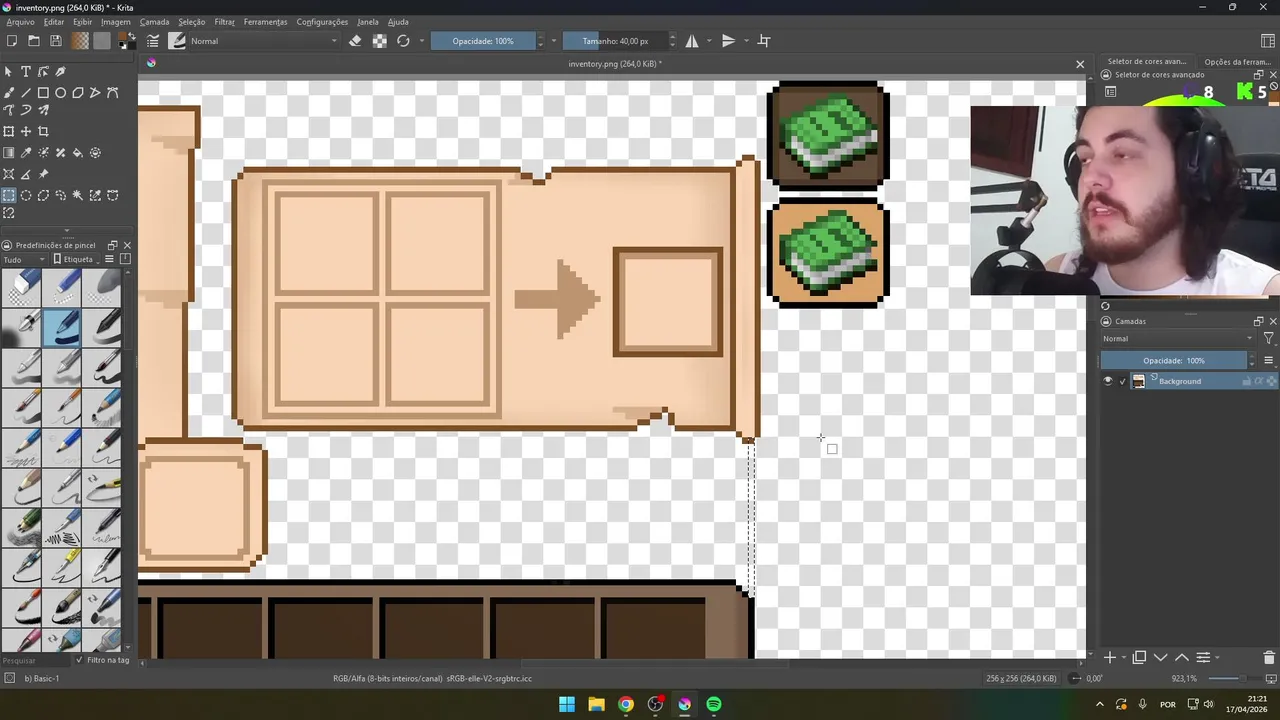The width and height of the screenshot is (1280, 720).
Task: Open the Filtrar menu
Action: [224, 22]
